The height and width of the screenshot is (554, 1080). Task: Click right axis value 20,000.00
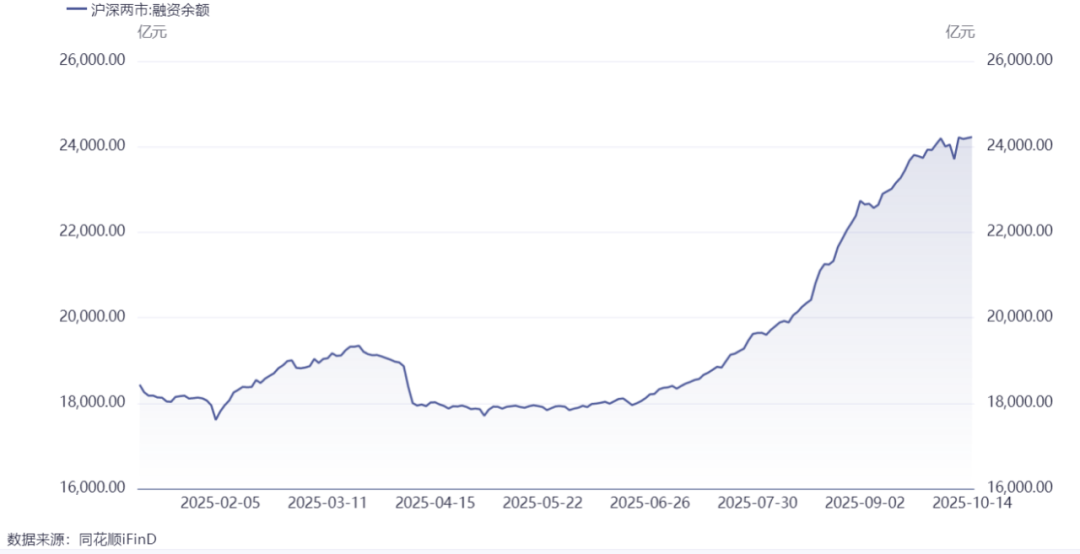[1020, 317]
